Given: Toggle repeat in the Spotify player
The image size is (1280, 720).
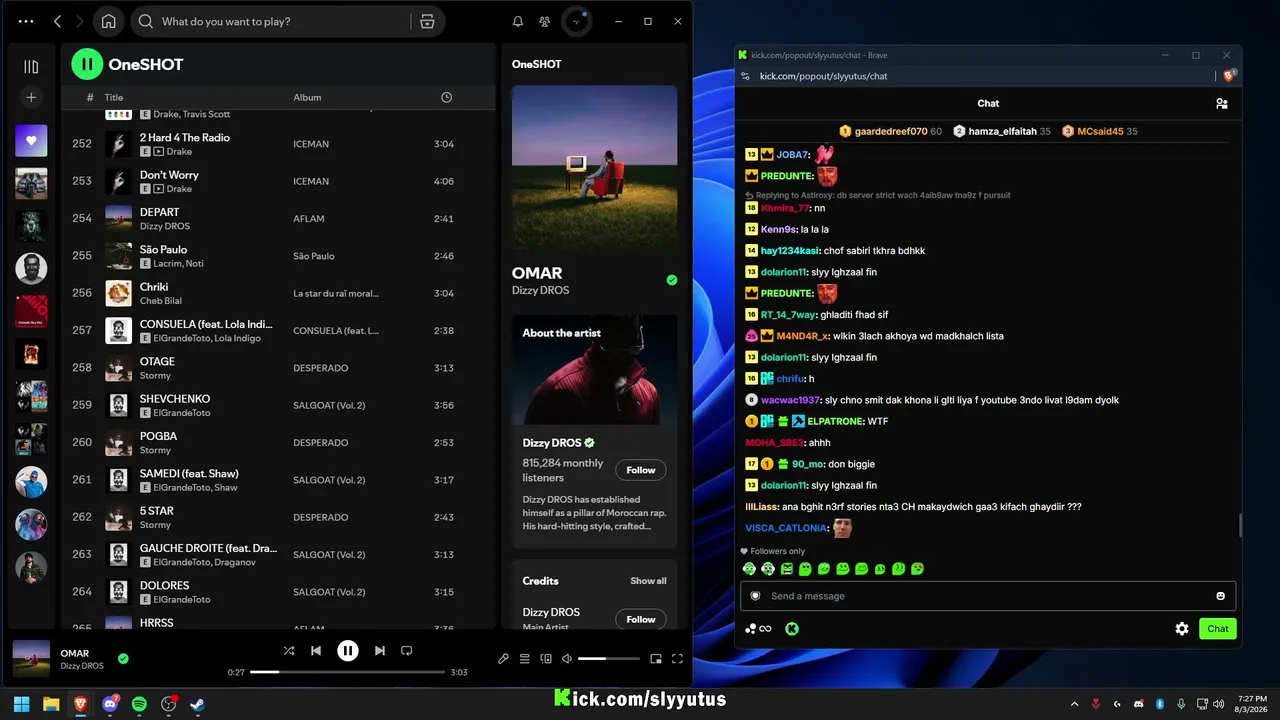Looking at the screenshot, I should [406, 651].
